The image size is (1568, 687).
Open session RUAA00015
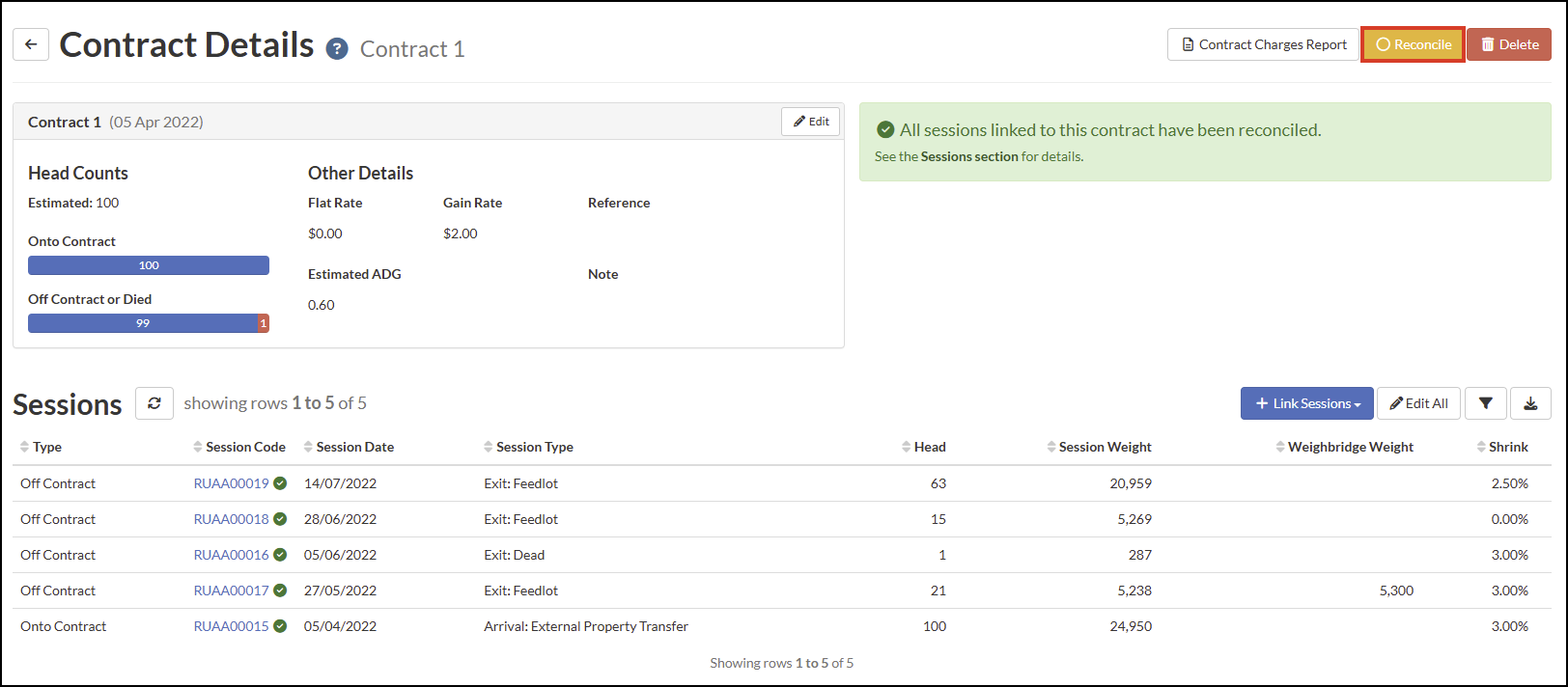232,626
